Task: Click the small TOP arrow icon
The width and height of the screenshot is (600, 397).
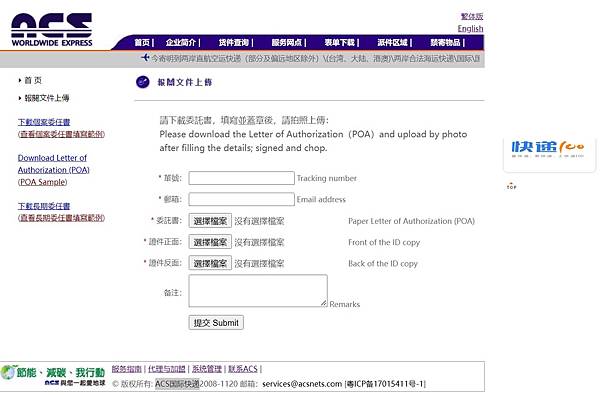Action: (x=511, y=186)
